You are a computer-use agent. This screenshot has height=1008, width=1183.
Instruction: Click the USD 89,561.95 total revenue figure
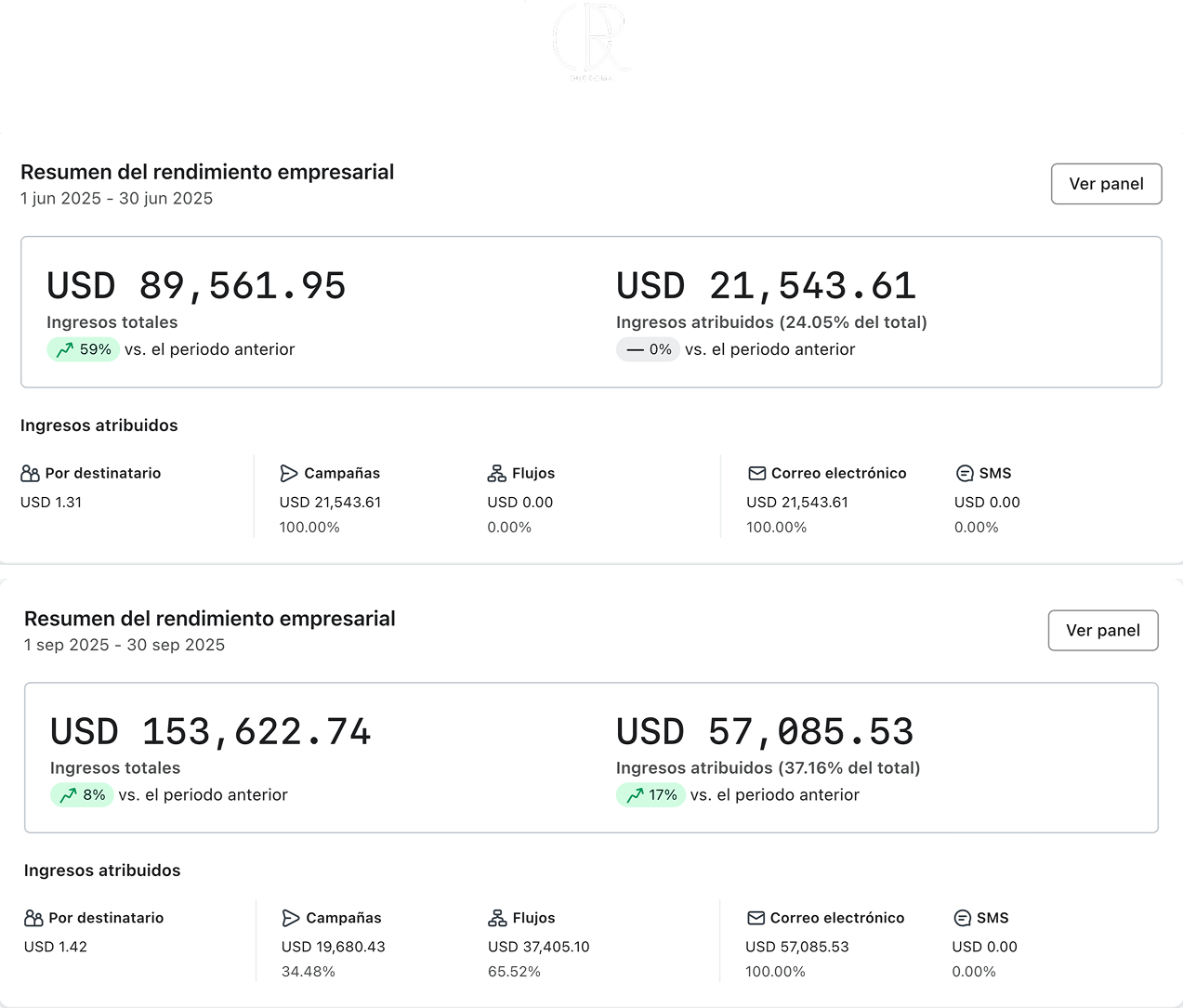(196, 286)
